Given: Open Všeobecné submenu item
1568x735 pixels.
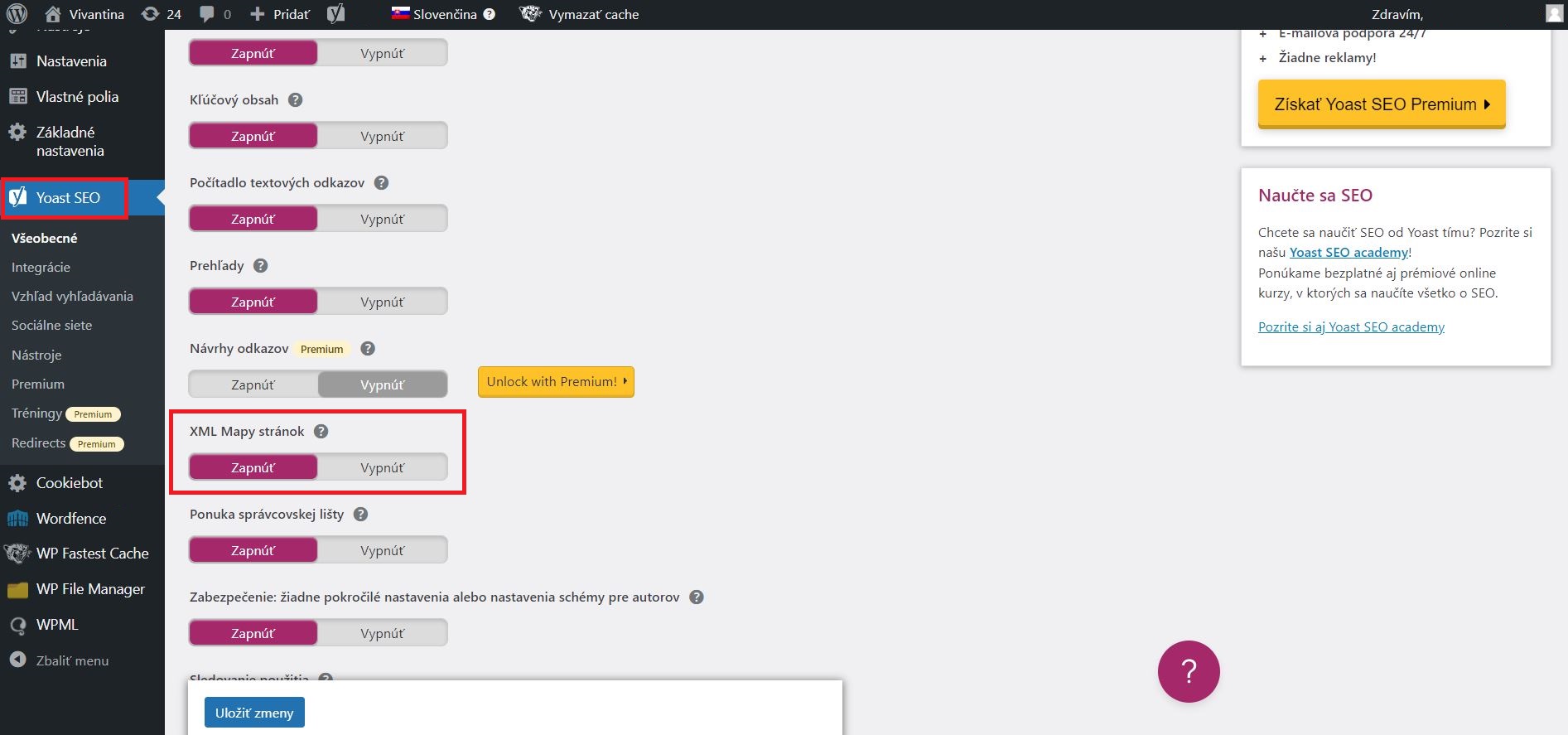Looking at the screenshot, I should [45, 238].
